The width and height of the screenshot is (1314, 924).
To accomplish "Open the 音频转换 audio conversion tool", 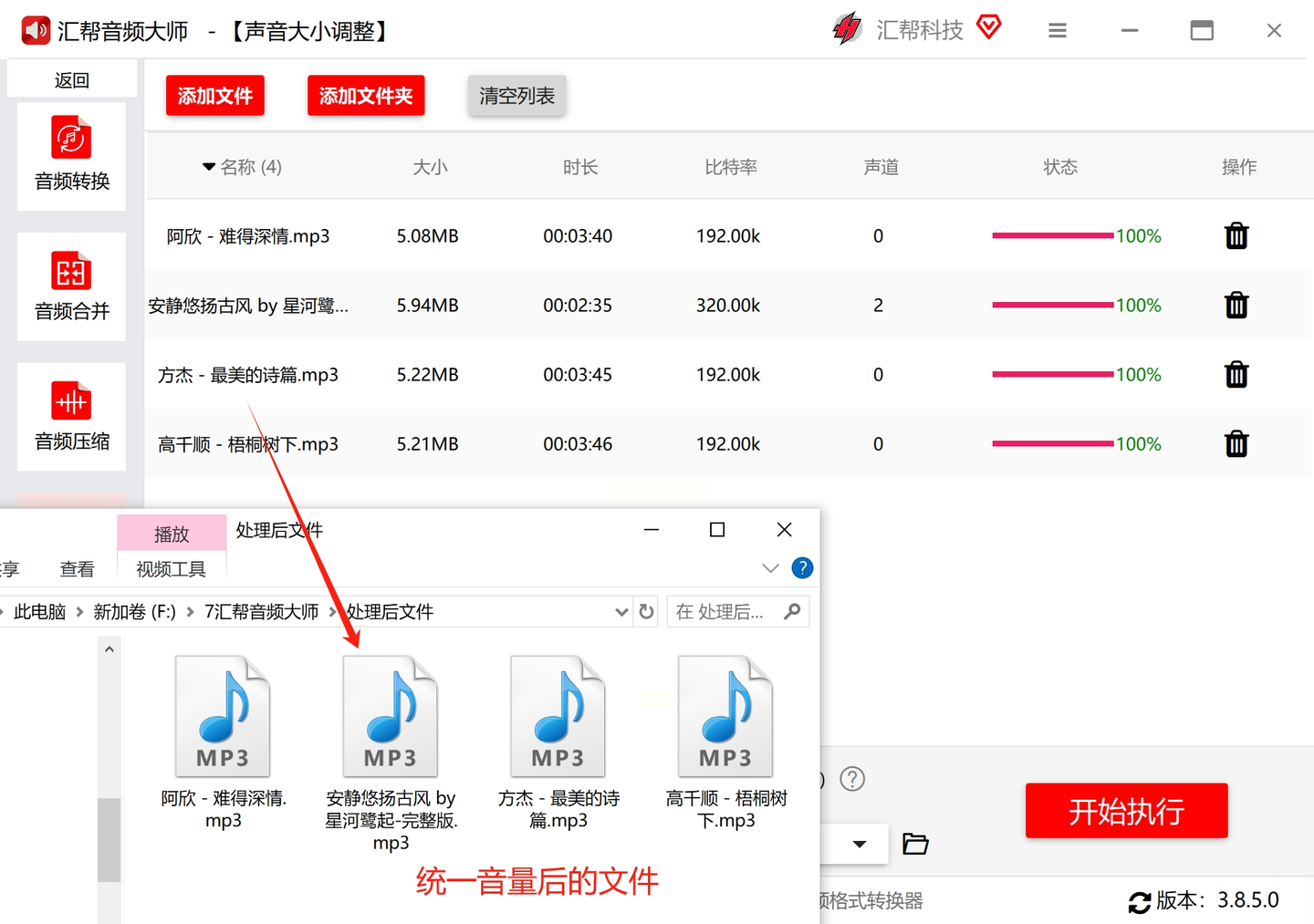I will (x=71, y=156).
